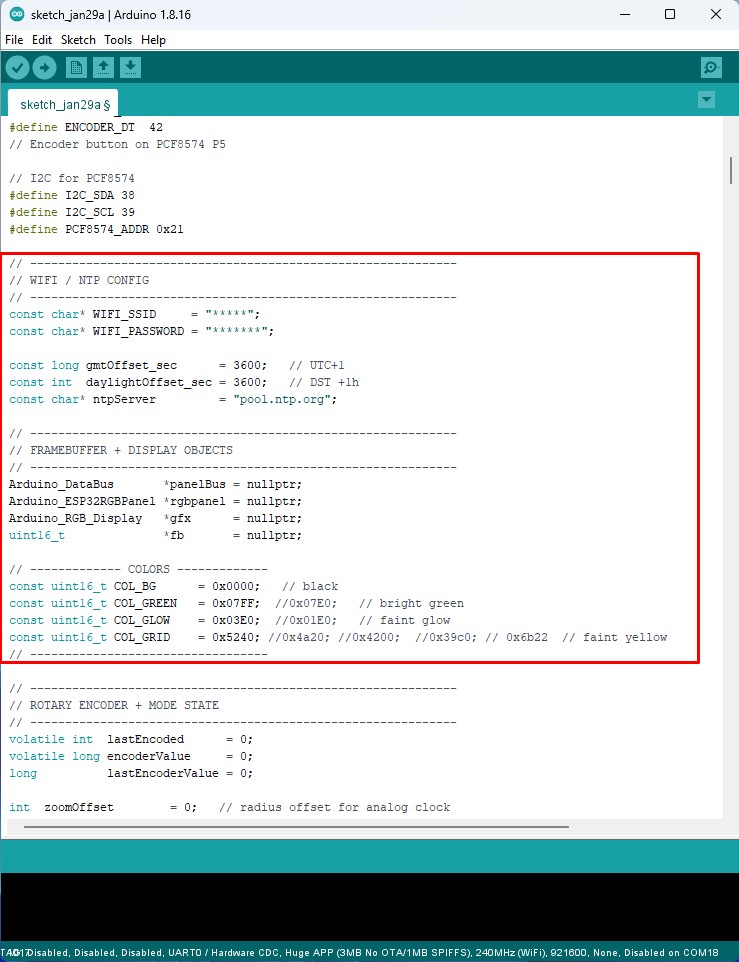Click the Verify sketch checkmark icon

(18, 67)
